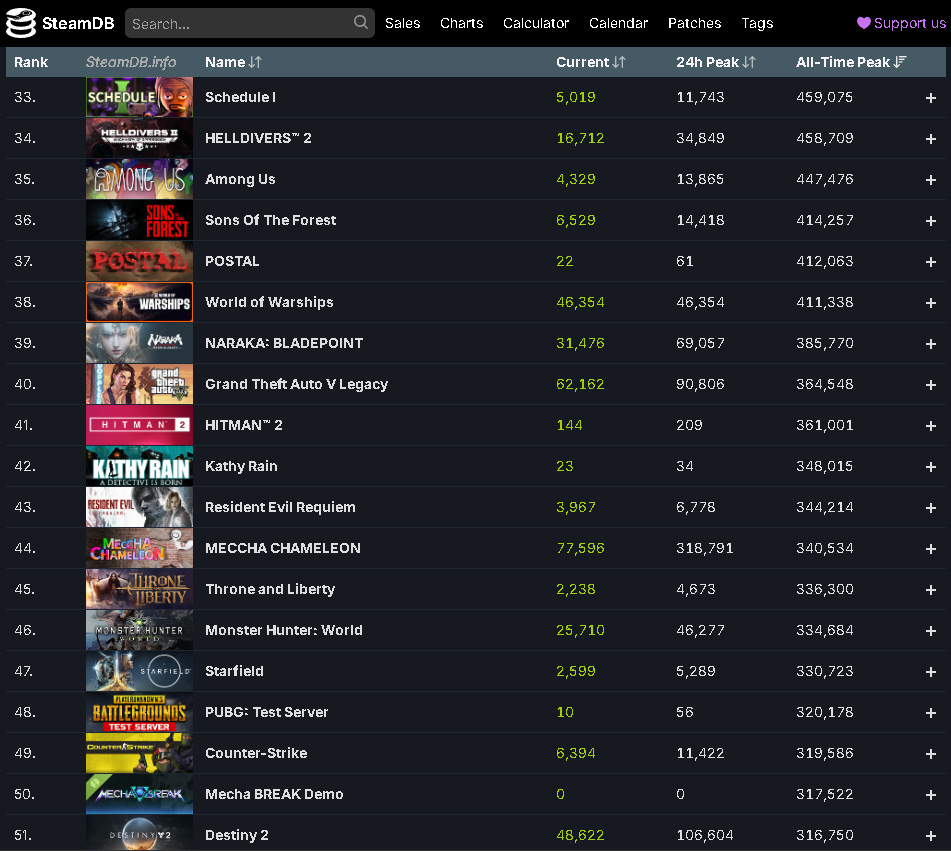
Task: Click the Rank column header
Action: [31, 62]
